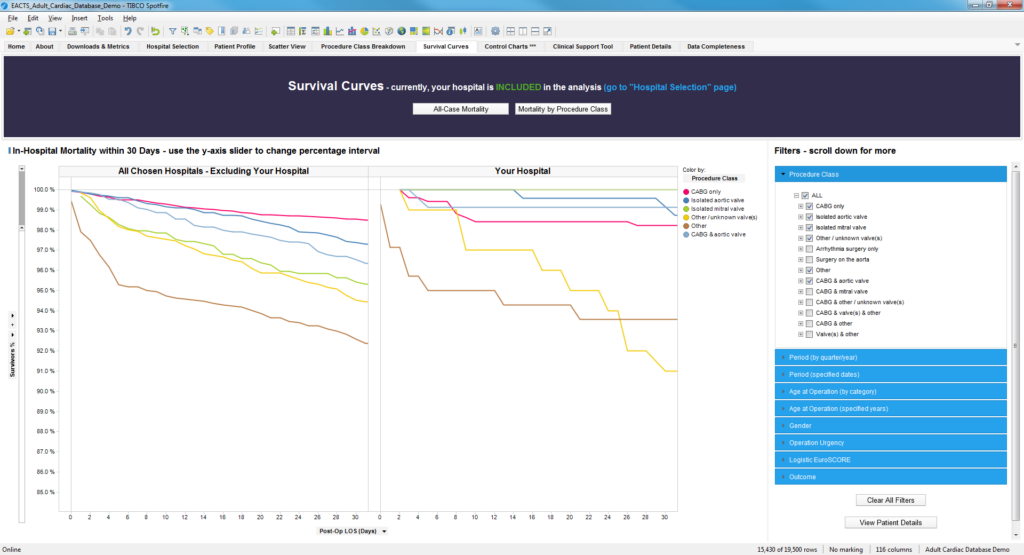
Task: Check the Arrhythmia surgery only checkbox
Action: coord(809,248)
